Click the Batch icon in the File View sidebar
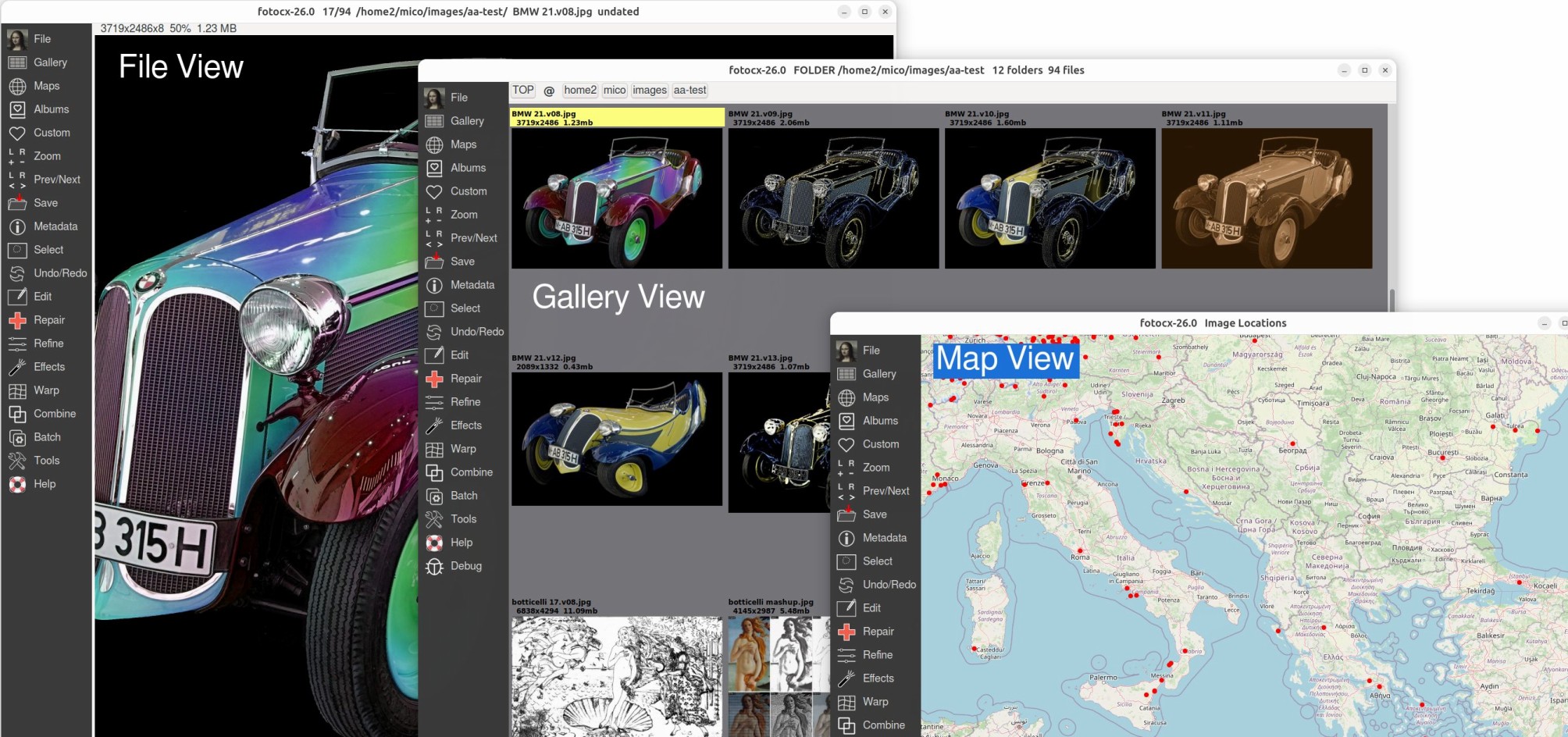1568x737 pixels. click(x=17, y=437)
